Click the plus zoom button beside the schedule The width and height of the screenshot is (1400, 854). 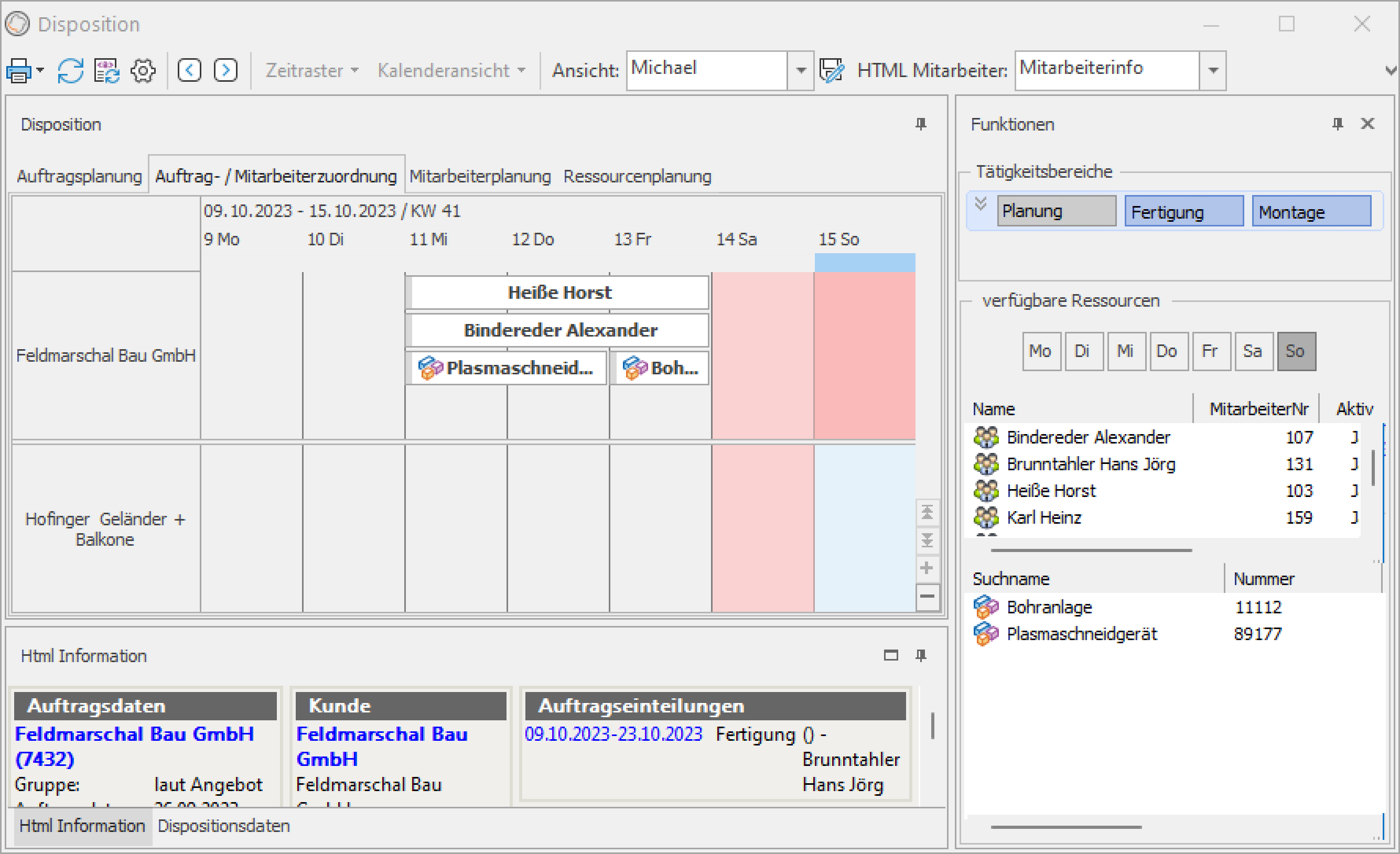927,568
